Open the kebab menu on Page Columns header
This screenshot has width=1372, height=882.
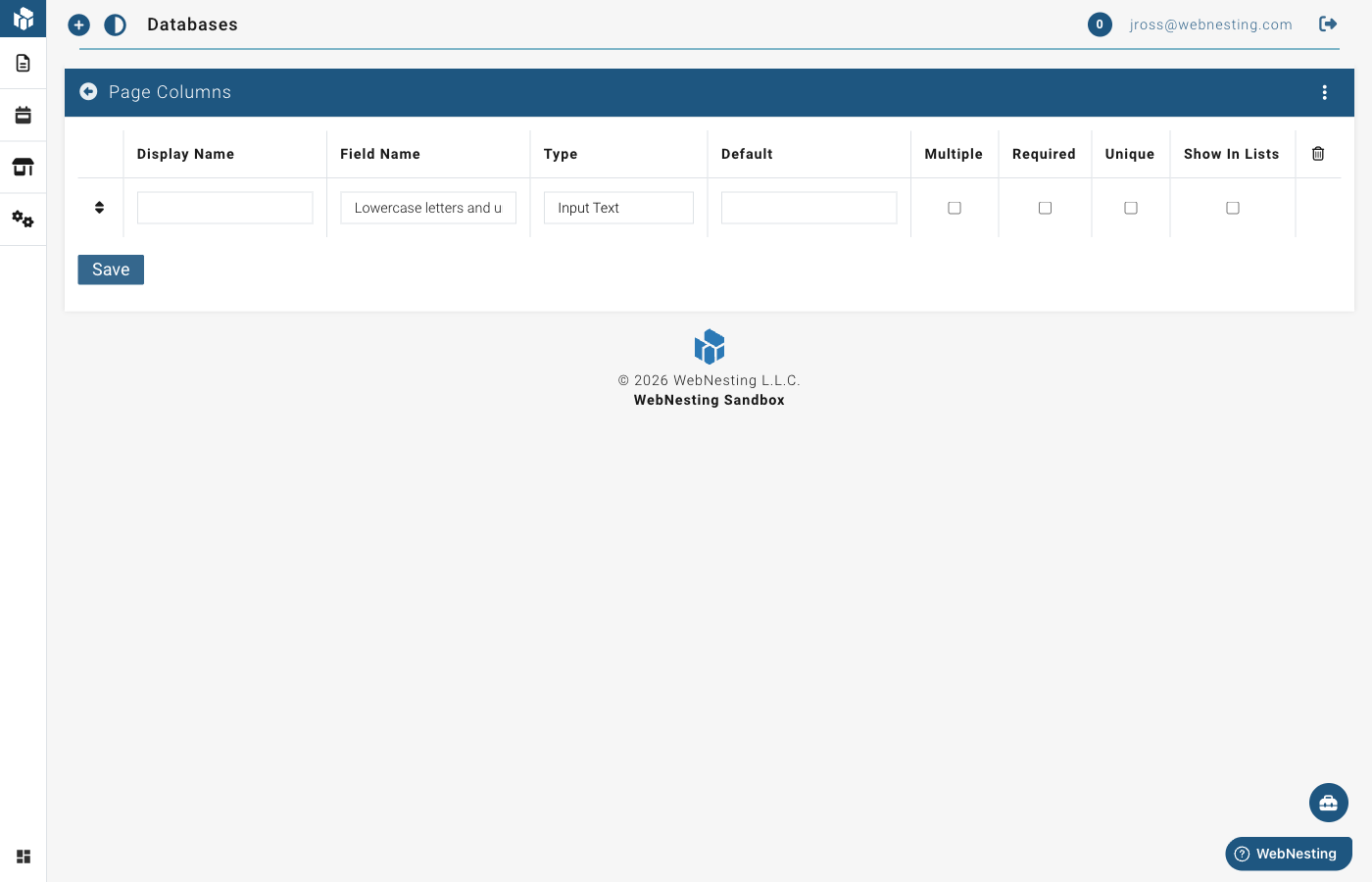(x=1325, y=91)
